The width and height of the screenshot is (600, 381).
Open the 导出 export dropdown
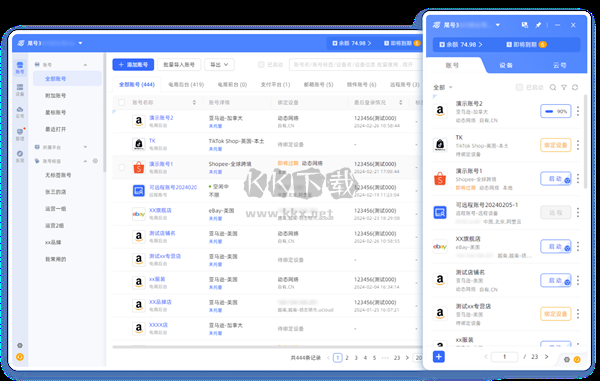pyautogui.click(x=219, y=65)
